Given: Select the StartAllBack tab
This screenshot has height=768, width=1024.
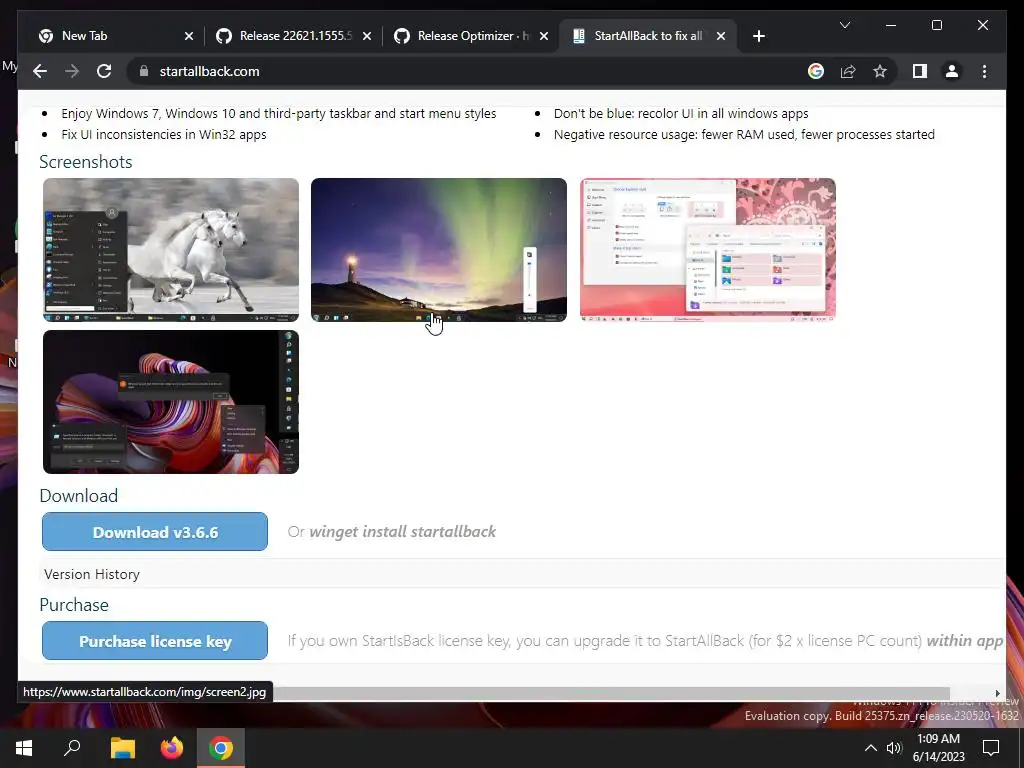Looking at the screenshot, I should click(x=648, y=36).
